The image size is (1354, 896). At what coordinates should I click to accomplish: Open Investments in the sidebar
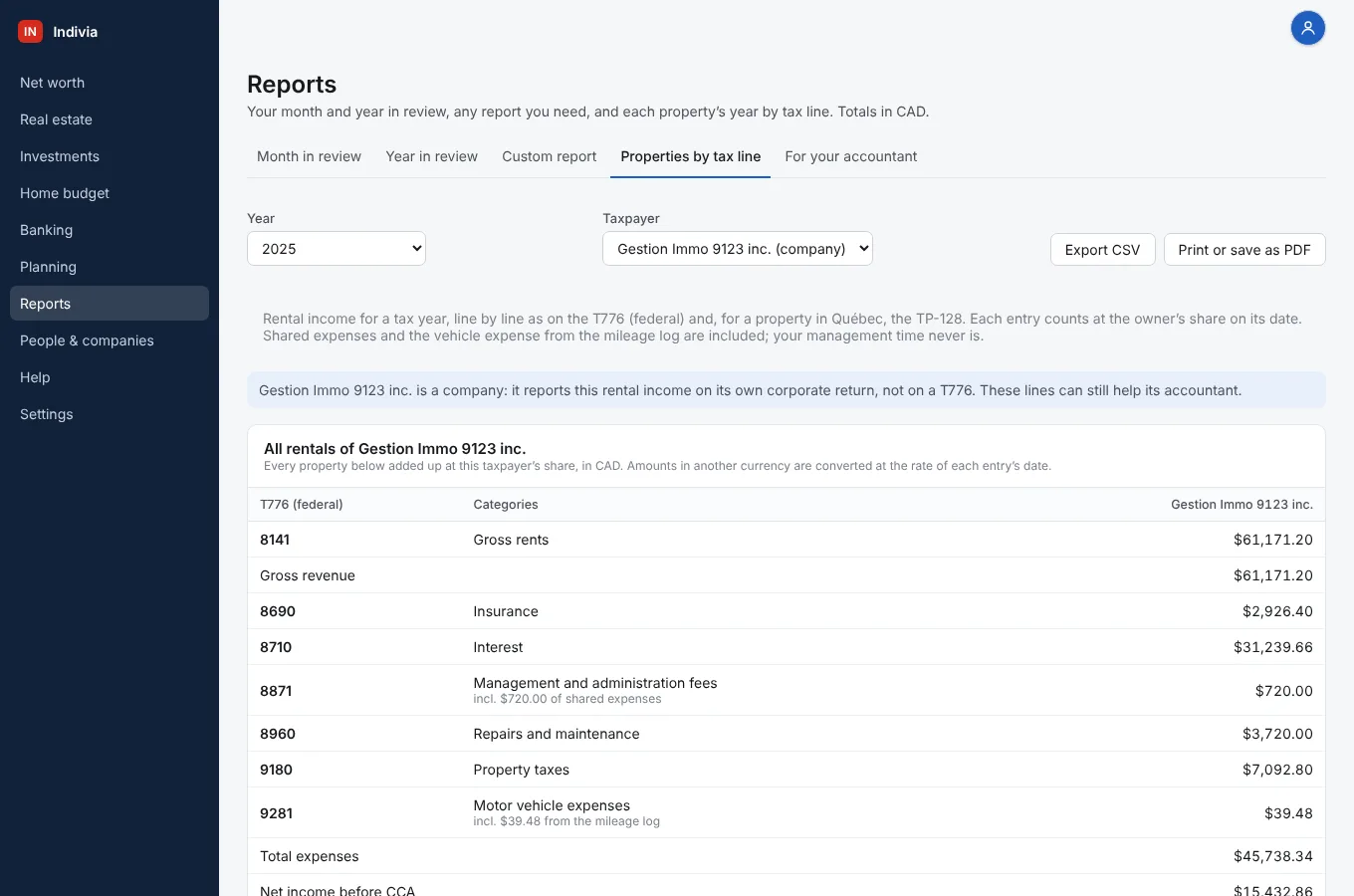tap(110, 156)
